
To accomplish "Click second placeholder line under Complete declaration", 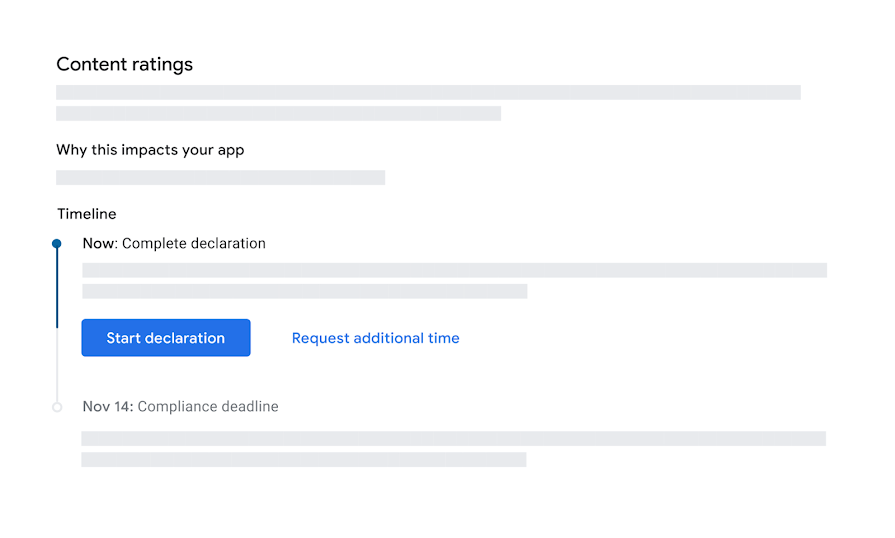I will click(x=305, y=292).
